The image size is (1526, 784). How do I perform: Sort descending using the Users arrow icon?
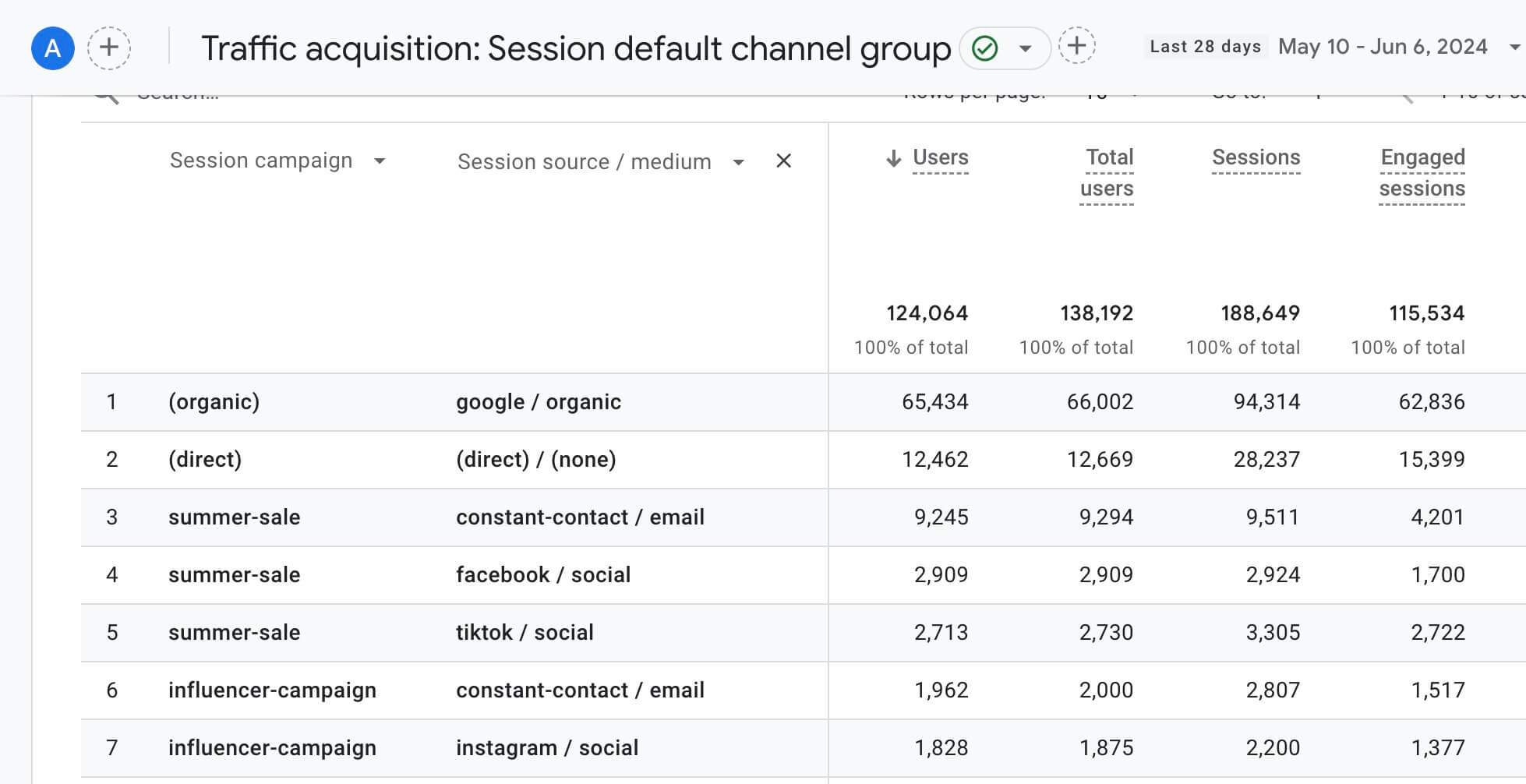[x=895, y=158]
